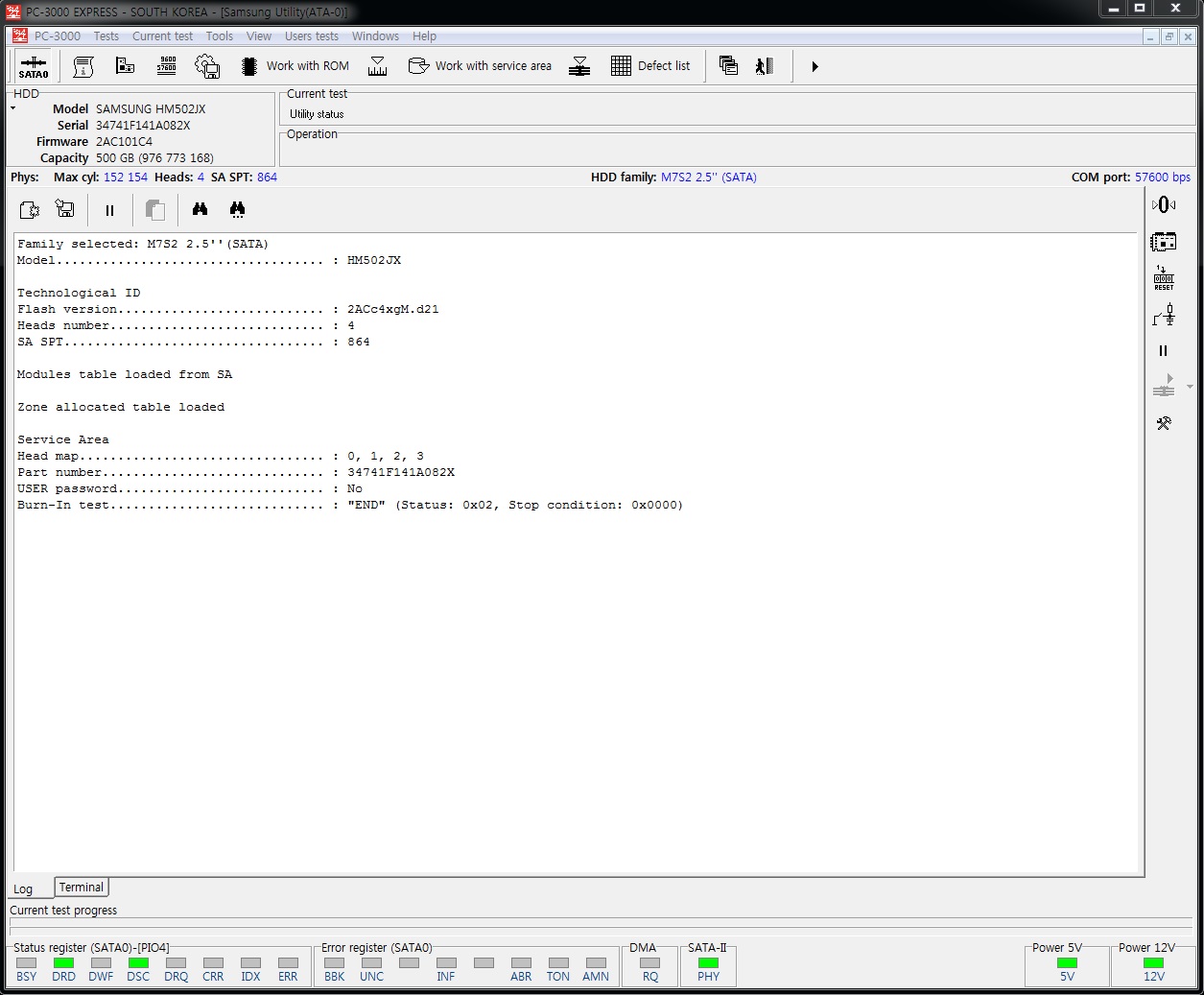Collapse the HDD info panel arrow
This screenshot has width=1204, height=995.
pyautogui.click(x=13, y=108)
